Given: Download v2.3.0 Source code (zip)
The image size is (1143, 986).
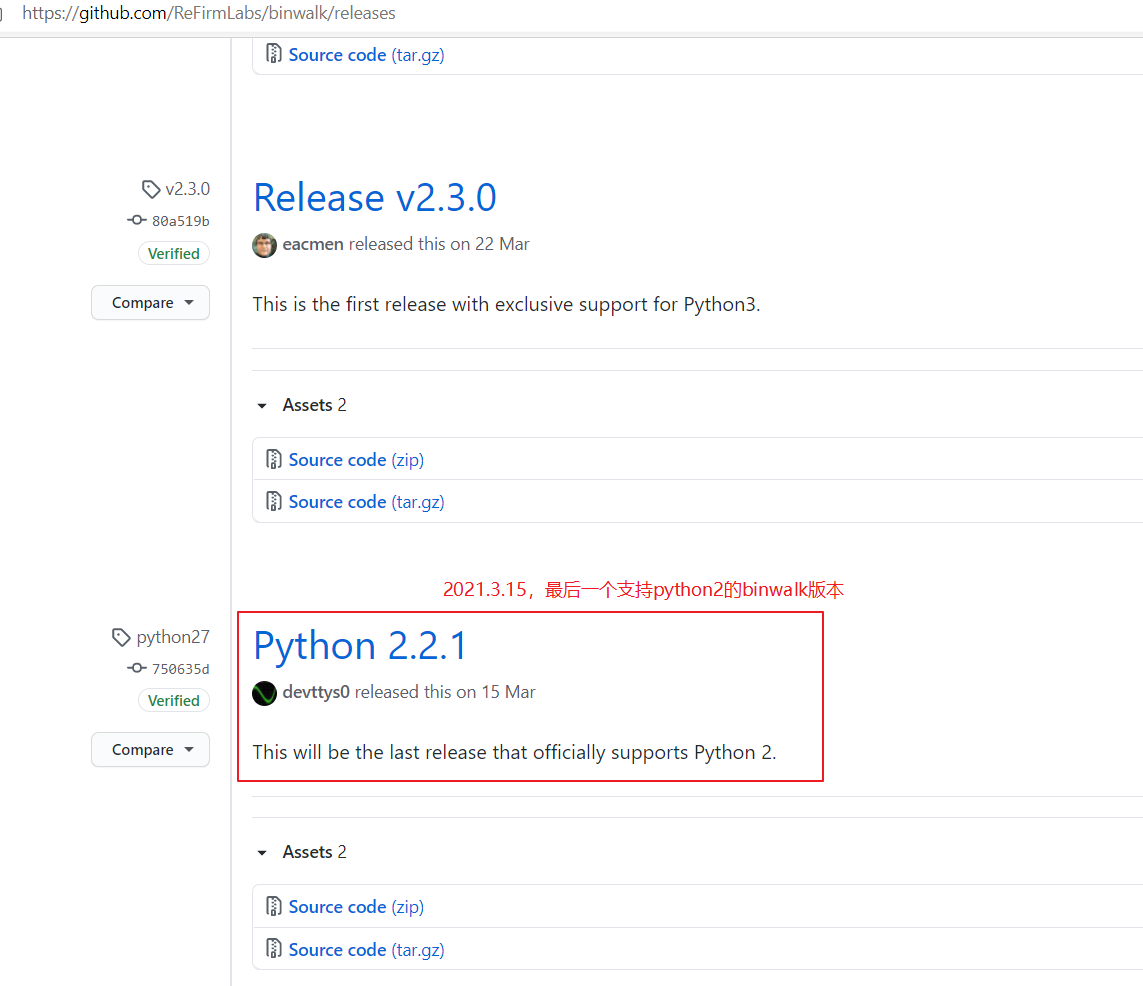Looking at the screenshot, I should coord(356,460).
